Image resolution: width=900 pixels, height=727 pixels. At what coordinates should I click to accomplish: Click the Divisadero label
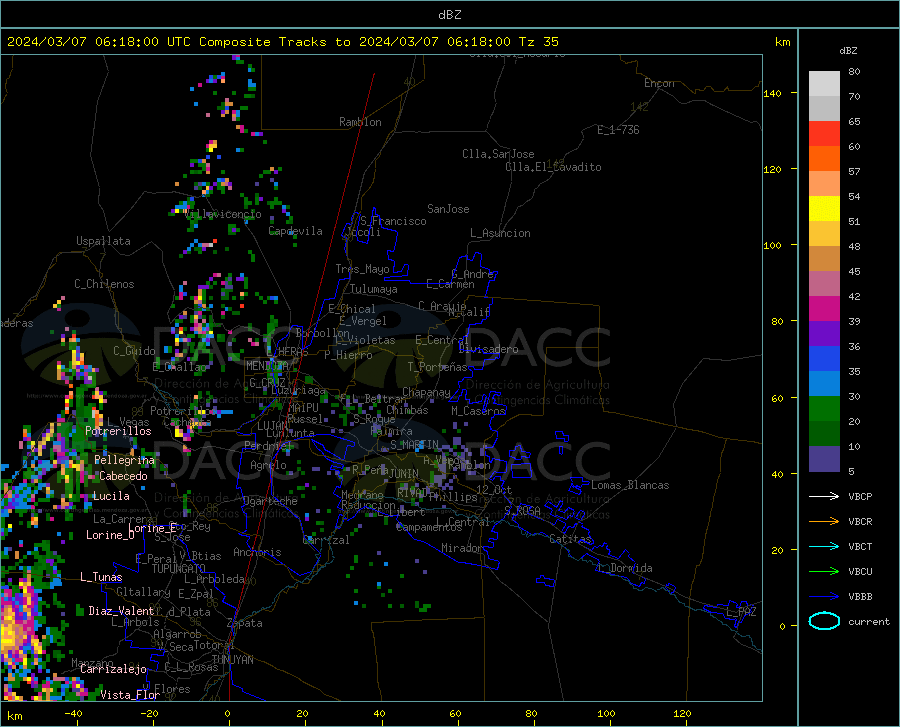coord(488,349)
